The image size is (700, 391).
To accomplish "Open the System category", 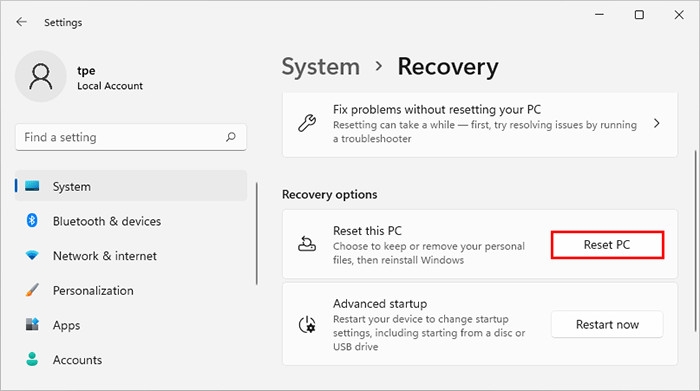I will pyautogui.click(x=131, y=186).
